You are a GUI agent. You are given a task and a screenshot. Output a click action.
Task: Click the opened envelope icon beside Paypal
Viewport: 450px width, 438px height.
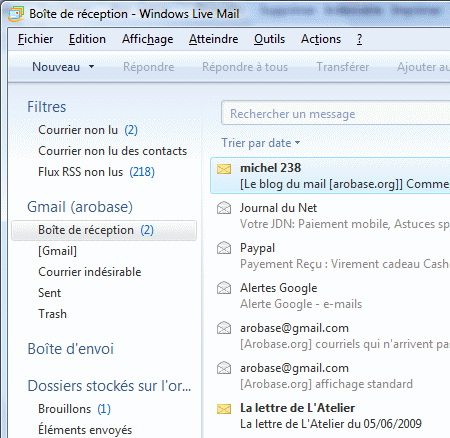click(224, 248)
